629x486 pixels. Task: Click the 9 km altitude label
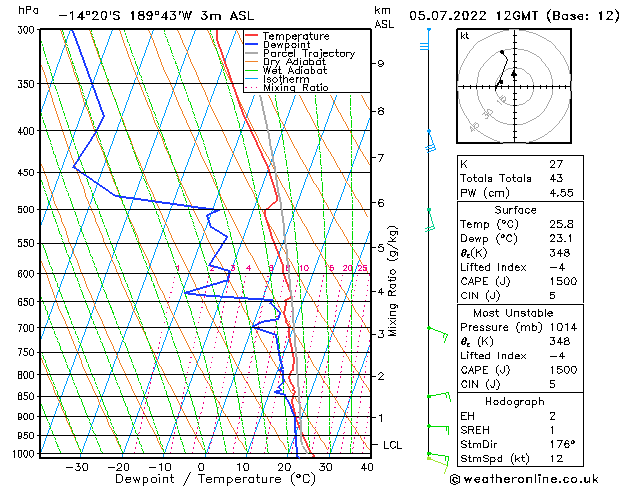381,64
